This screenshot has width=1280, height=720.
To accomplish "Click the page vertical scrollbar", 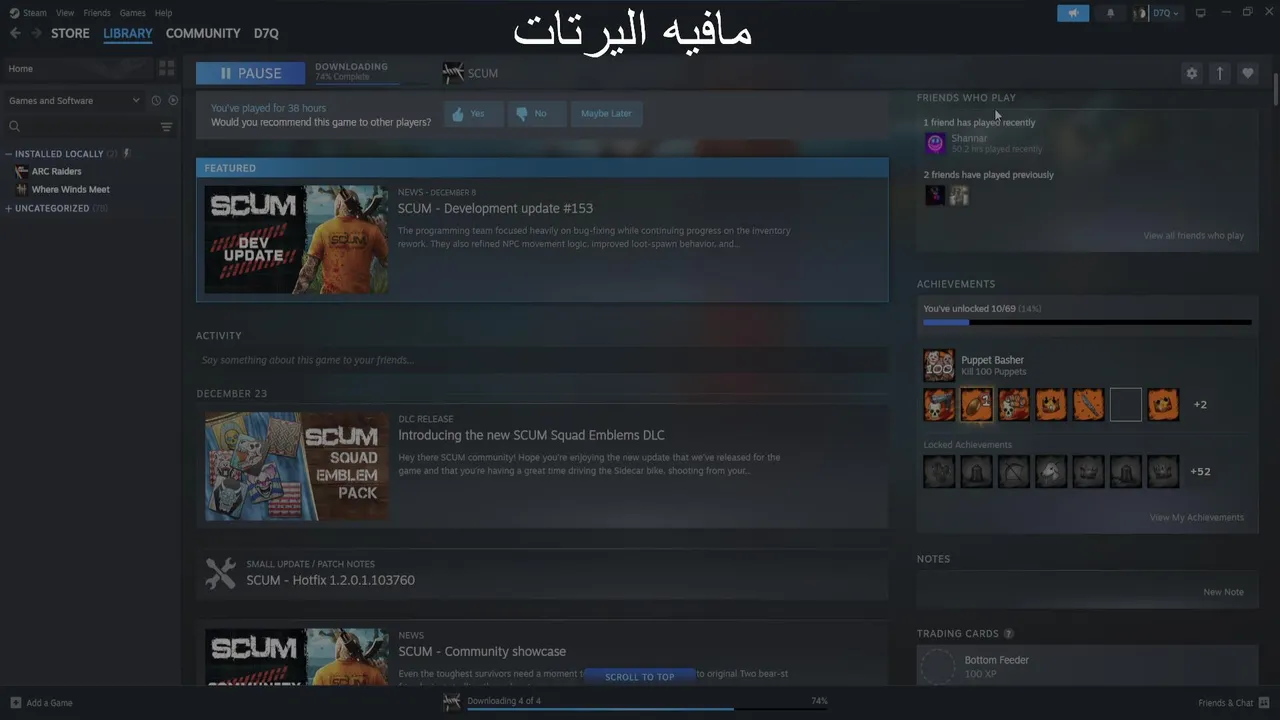I will click(x=1276, y=90).
